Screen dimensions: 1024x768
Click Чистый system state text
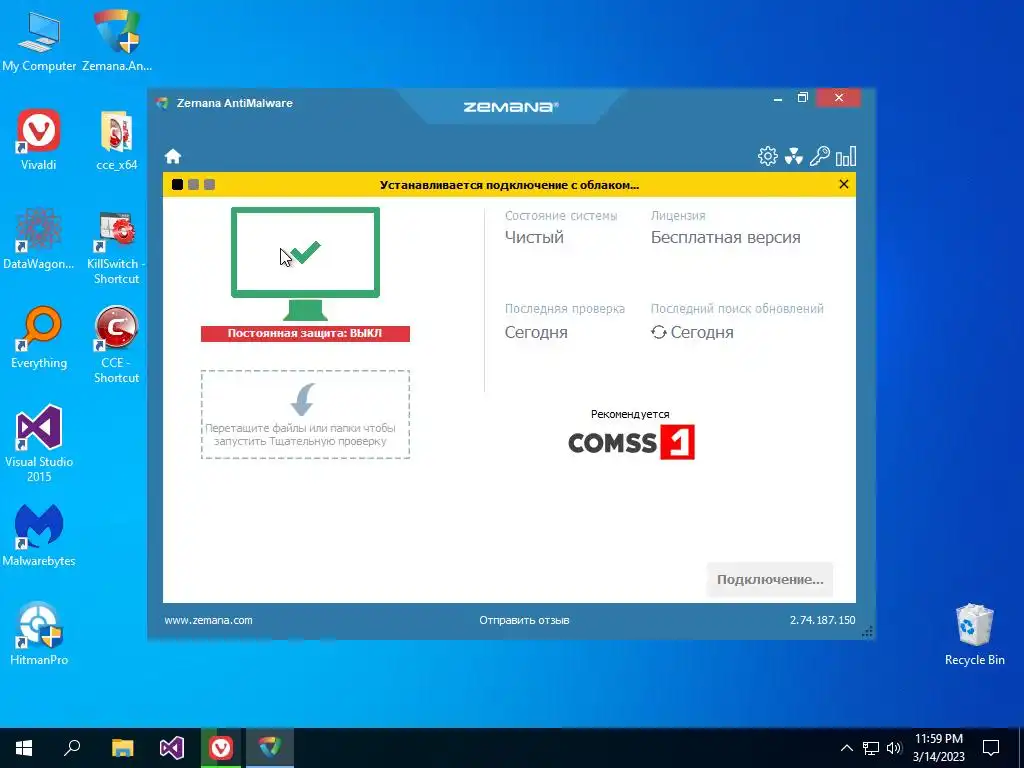534,237
